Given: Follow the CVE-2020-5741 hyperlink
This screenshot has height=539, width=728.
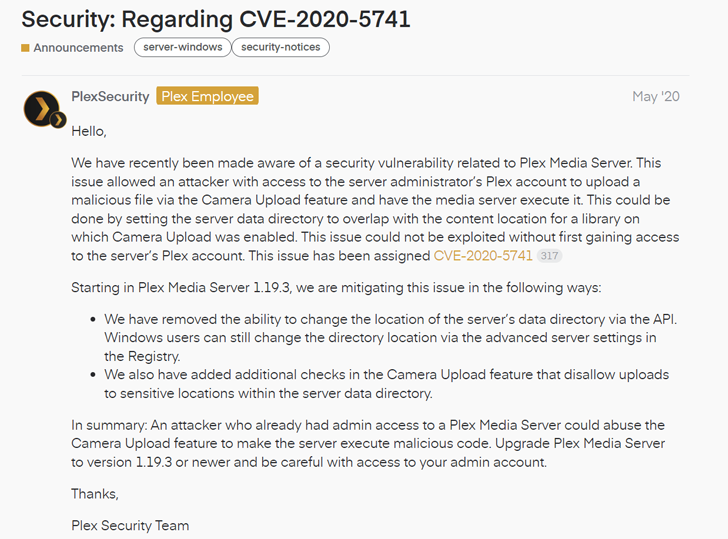Looking at the screenshot, I should [482, 256].
